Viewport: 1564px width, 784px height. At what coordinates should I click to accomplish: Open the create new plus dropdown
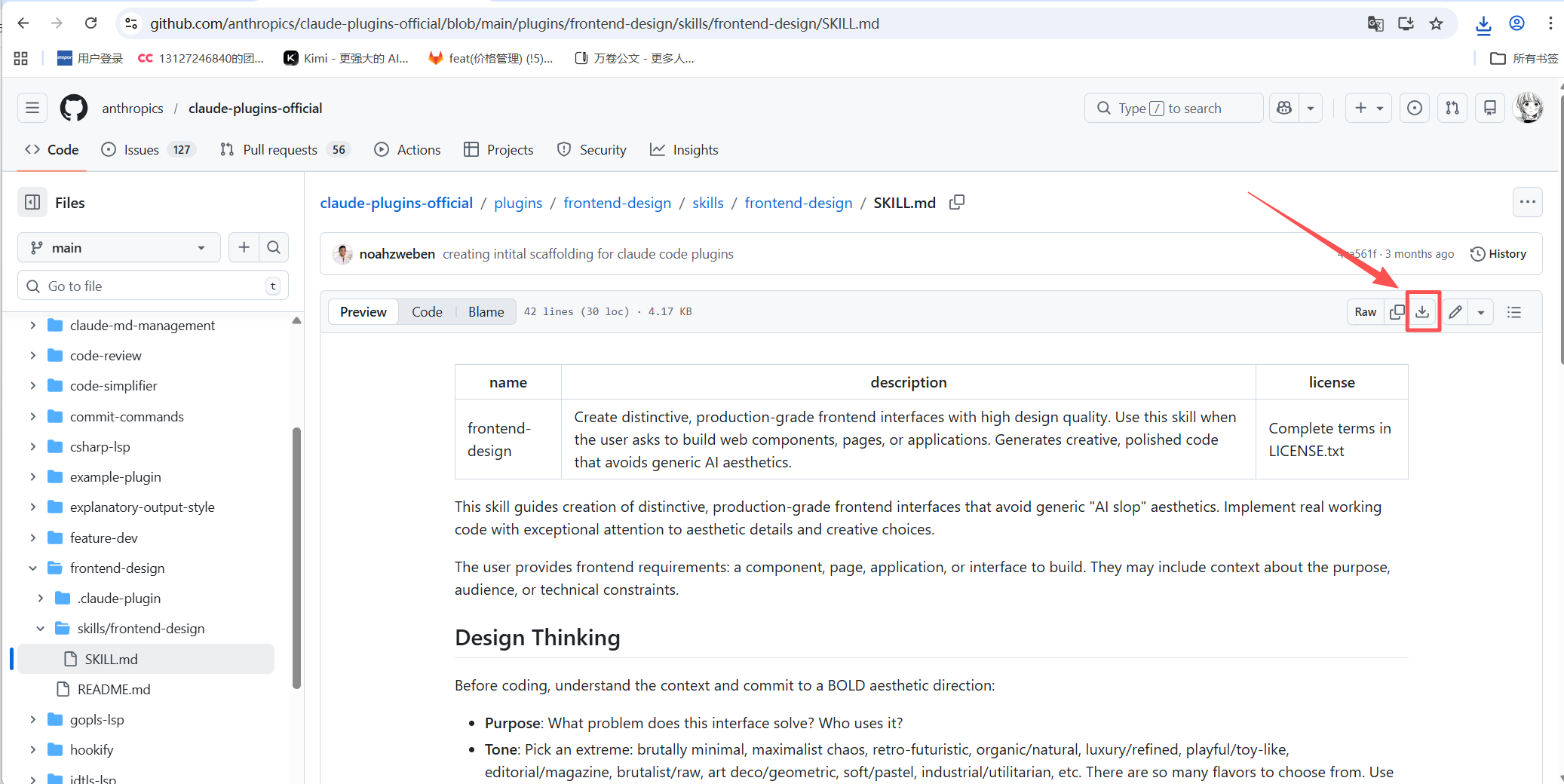[1369, 108]
